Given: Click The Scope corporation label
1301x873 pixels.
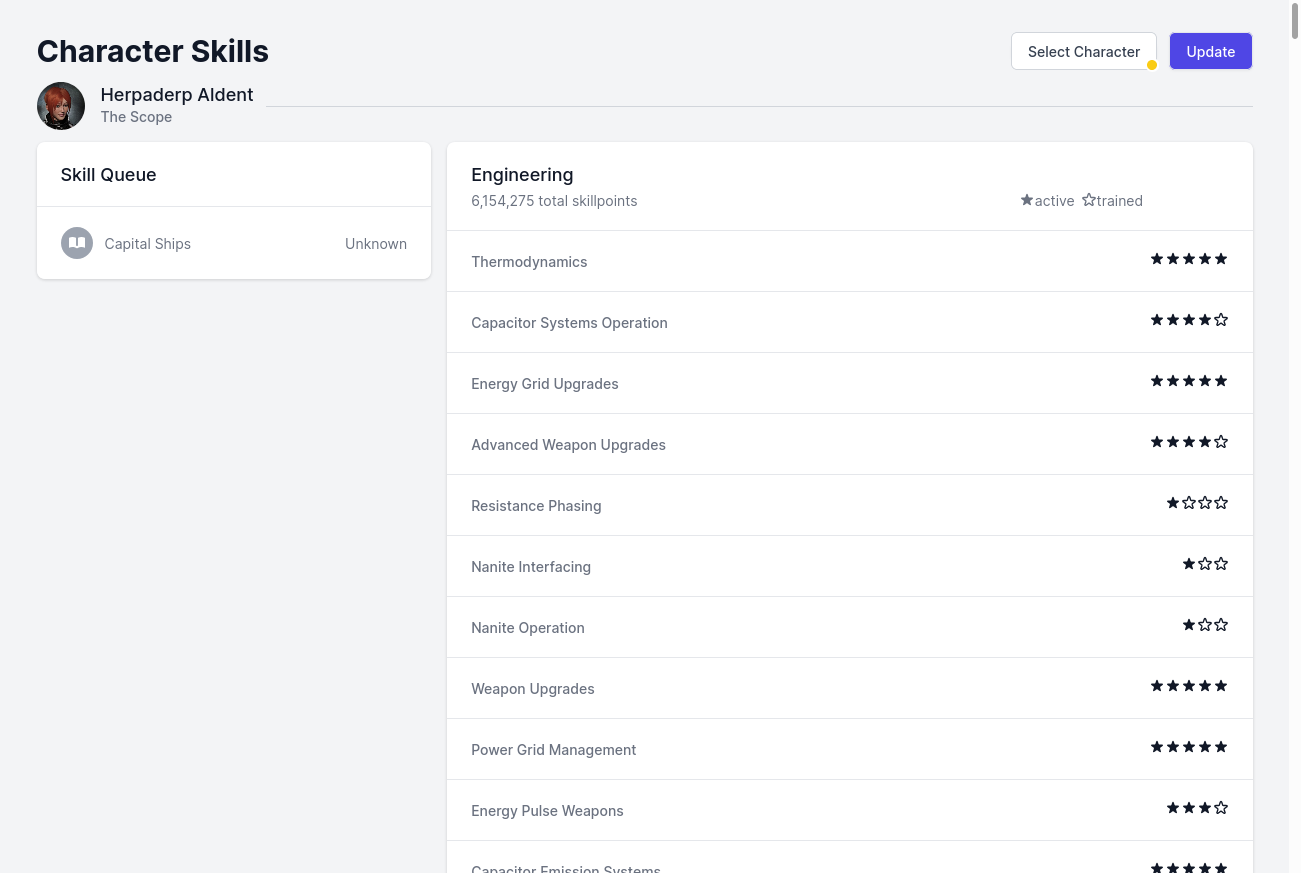Looking at the screenshot, I should [136, 117].
